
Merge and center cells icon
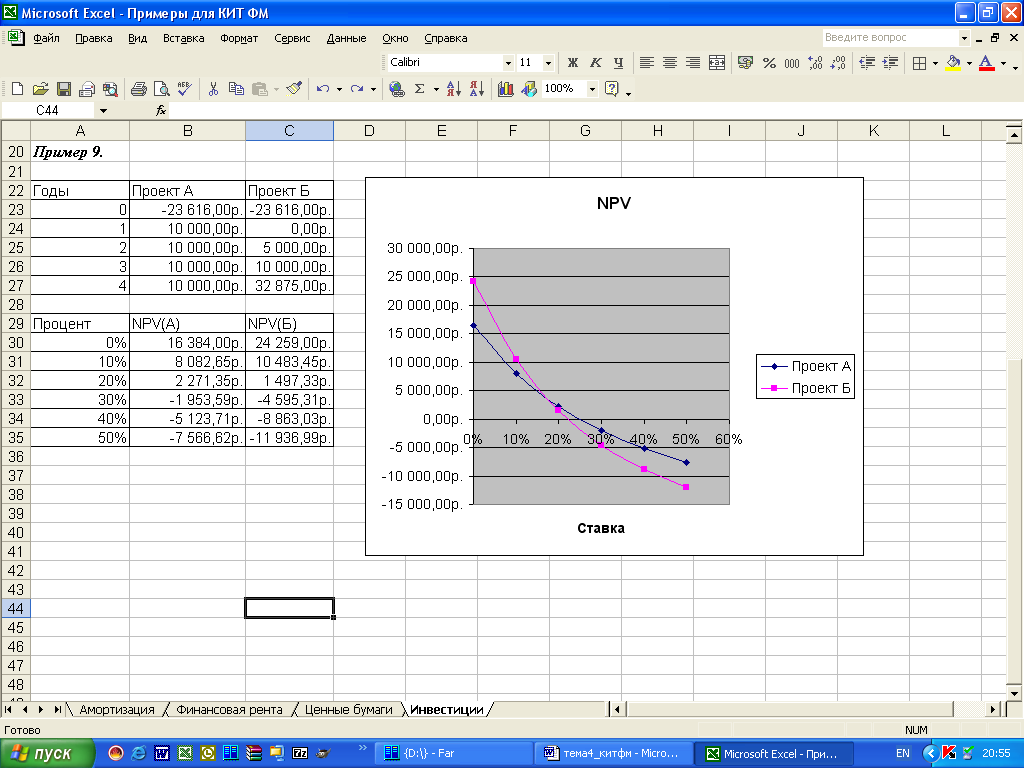click(x=716, y=63)
